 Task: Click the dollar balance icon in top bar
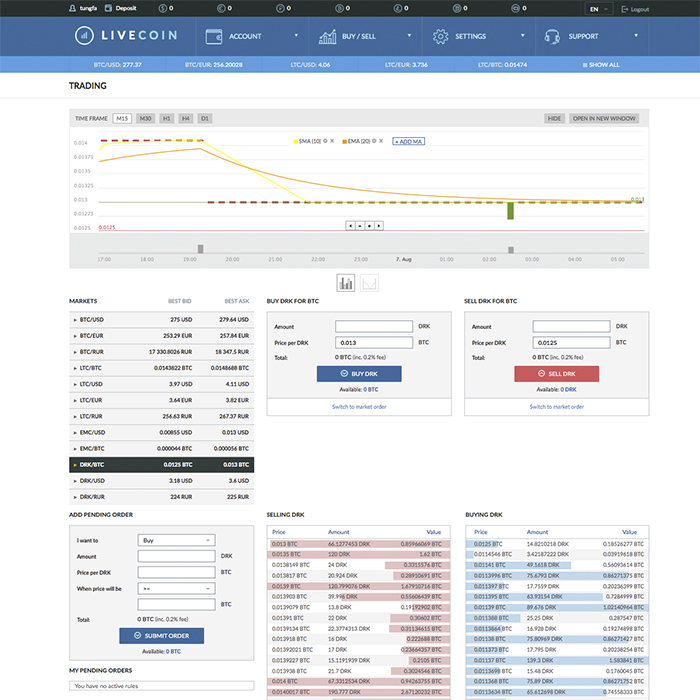pyautogui.click(x=162, y=8)
